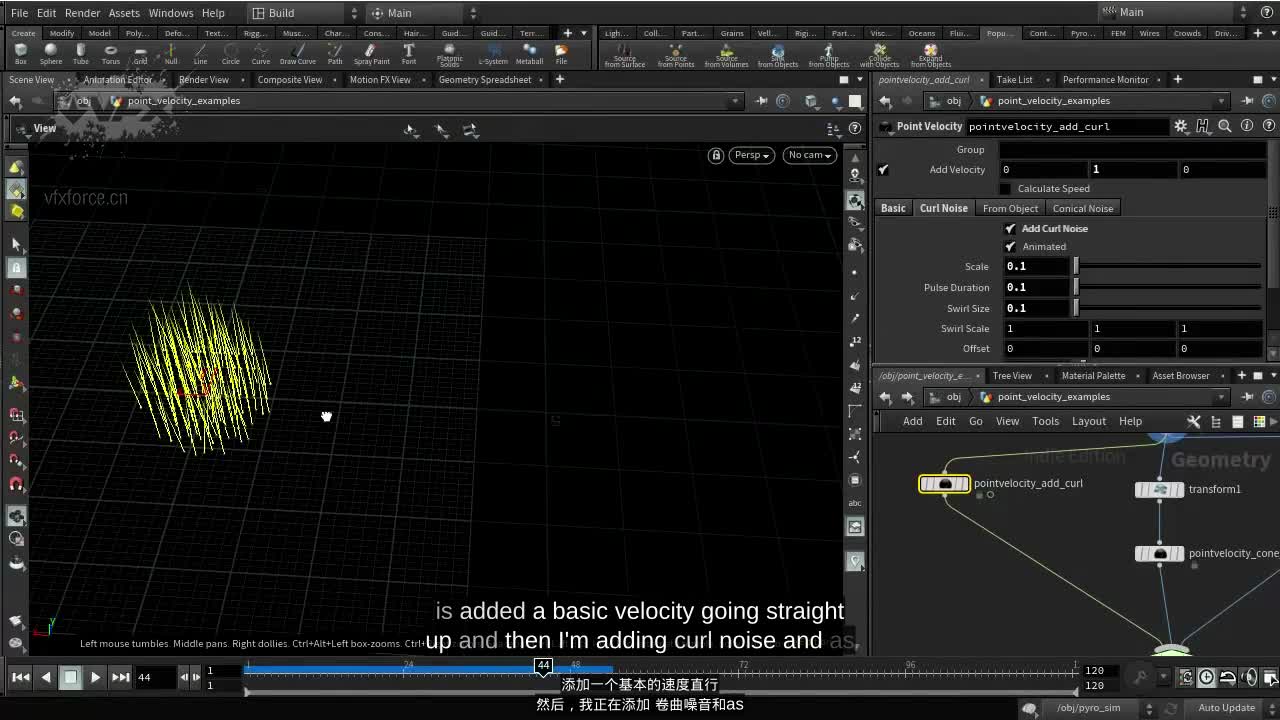This screenshot has width=1280, height=720.
Task: Open the Performance Monitor tab
Action: (x=1105, y=80)
